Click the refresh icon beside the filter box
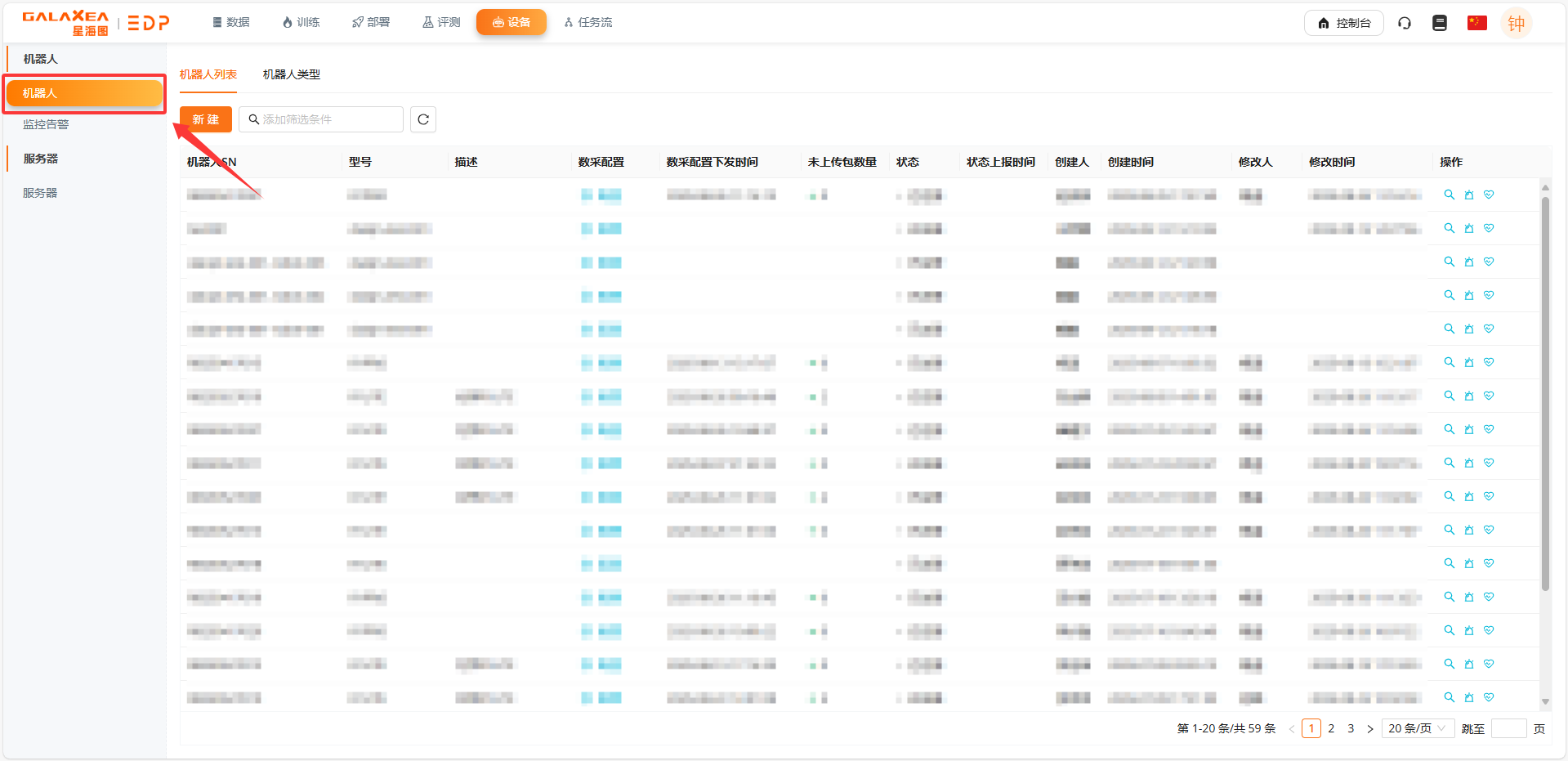Screen dimensions: 1568x761 click(x=422, y=119)
